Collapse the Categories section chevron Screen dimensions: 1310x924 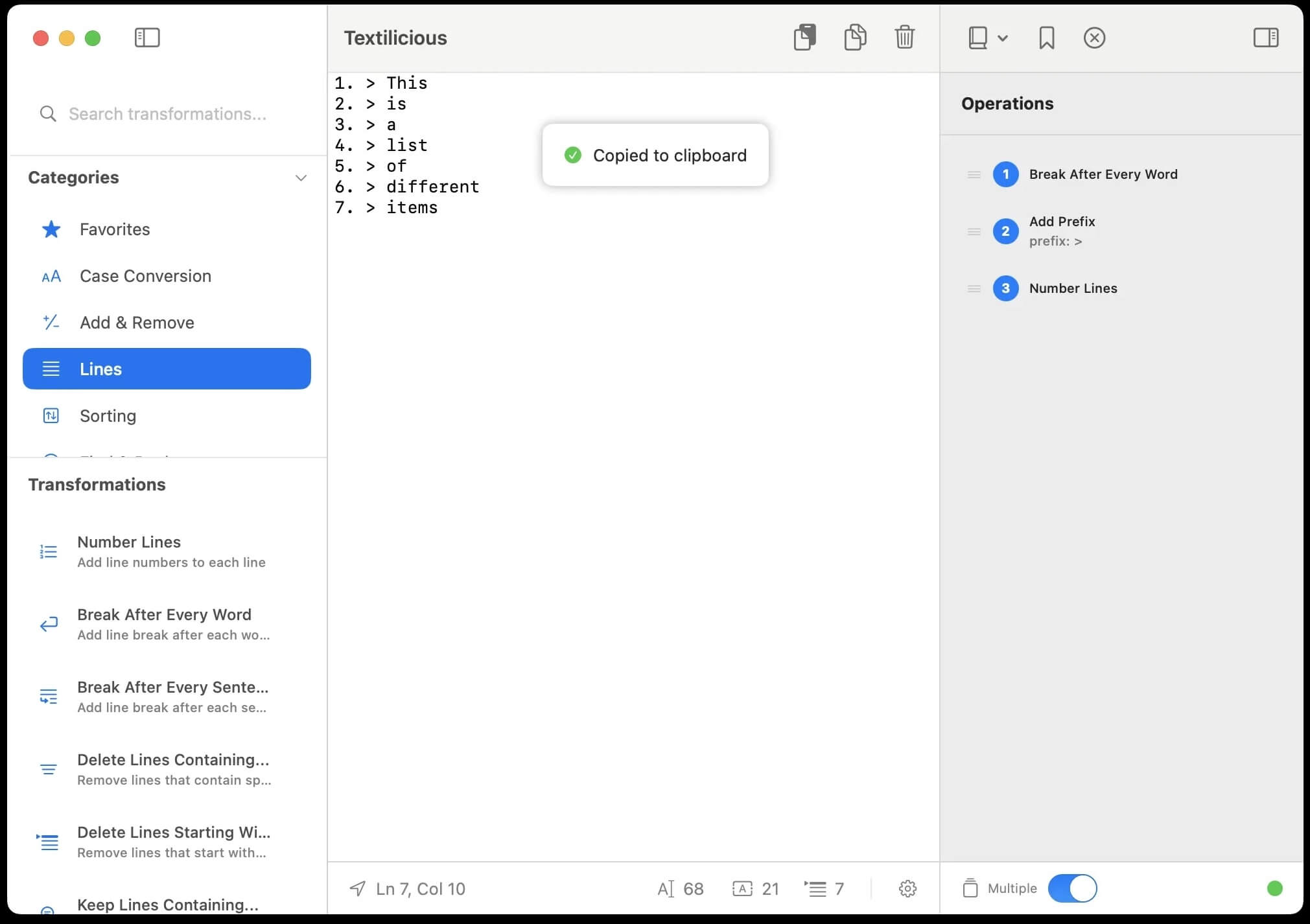301,178
